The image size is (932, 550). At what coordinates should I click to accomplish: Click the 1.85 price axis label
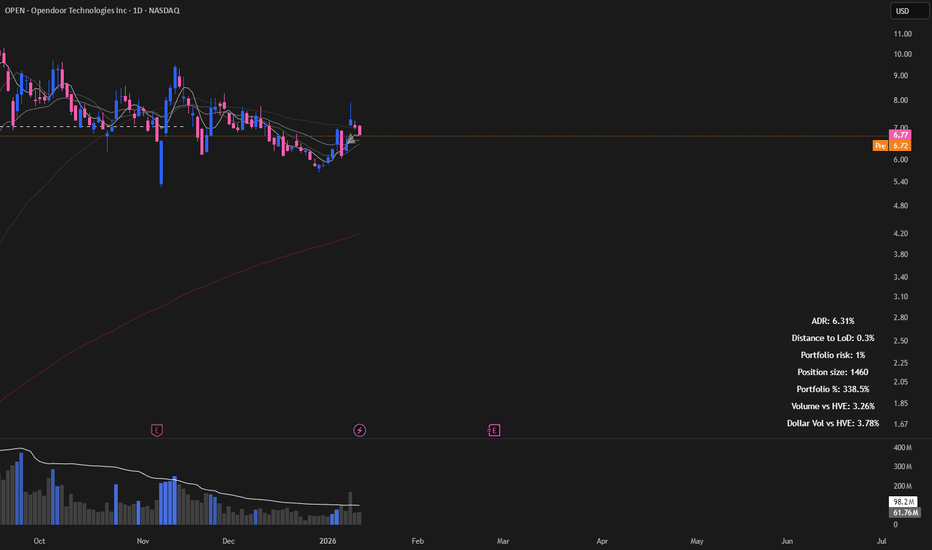coord(900,403)
